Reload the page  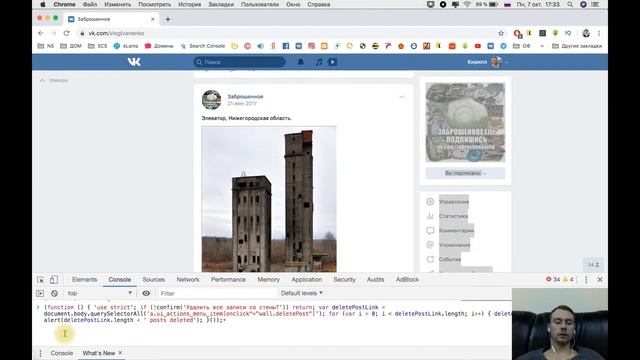click(67, 33)
